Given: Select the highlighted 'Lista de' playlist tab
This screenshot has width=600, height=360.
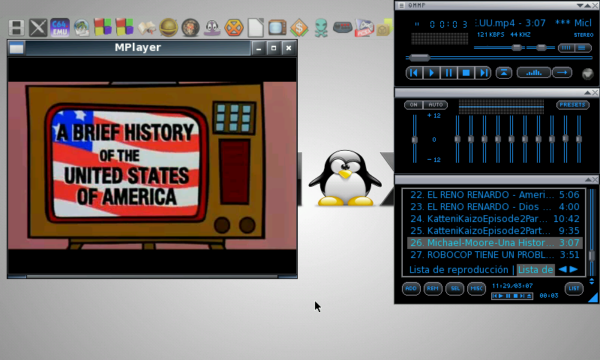Looking at the screenshot, I should [535, 270].
